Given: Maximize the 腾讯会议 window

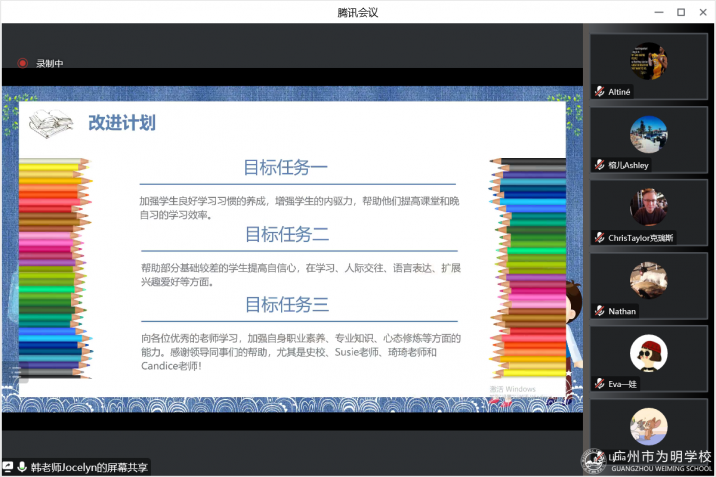Looking at the screenshot, I should coord(680,12).
